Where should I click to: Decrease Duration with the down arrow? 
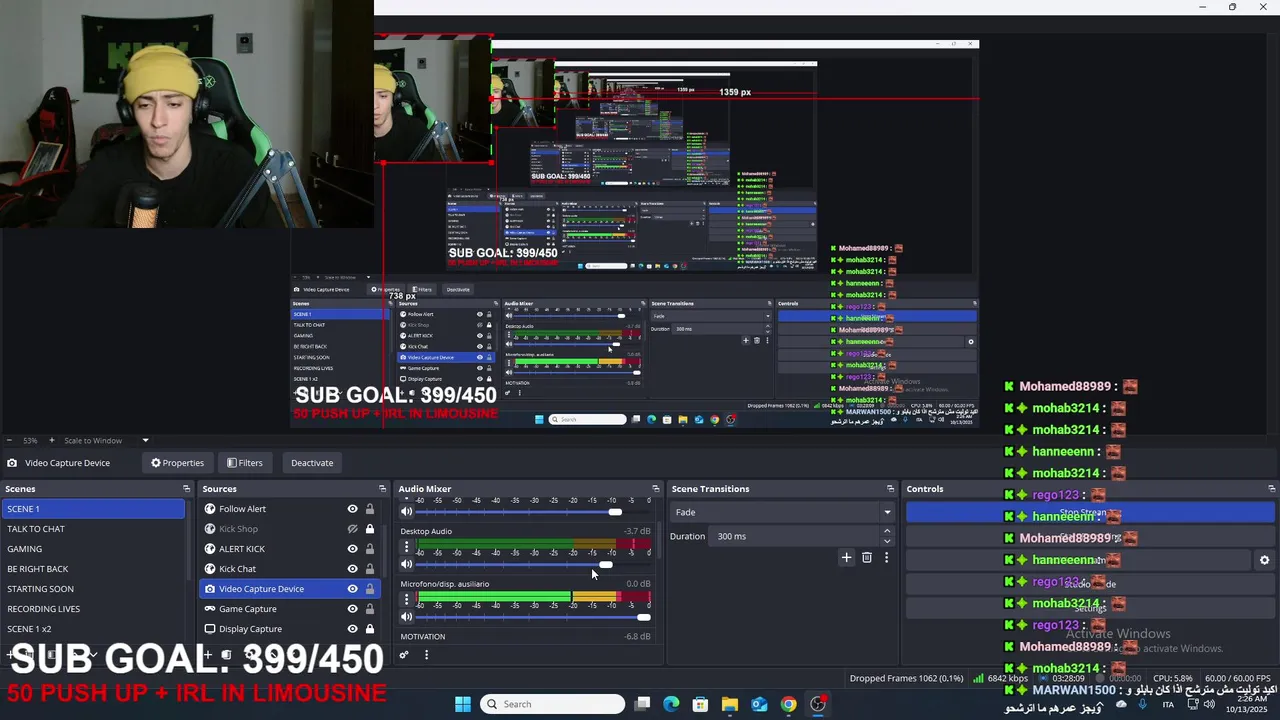[x=887, y=540]
